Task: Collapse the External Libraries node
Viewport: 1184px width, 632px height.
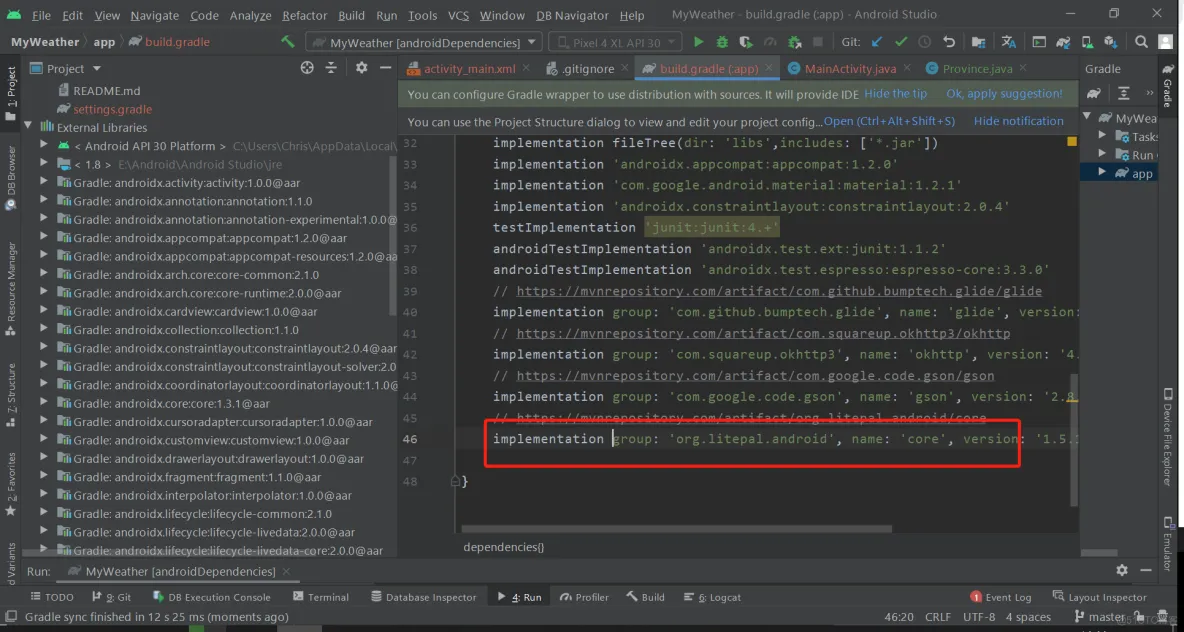Action: 29,127
